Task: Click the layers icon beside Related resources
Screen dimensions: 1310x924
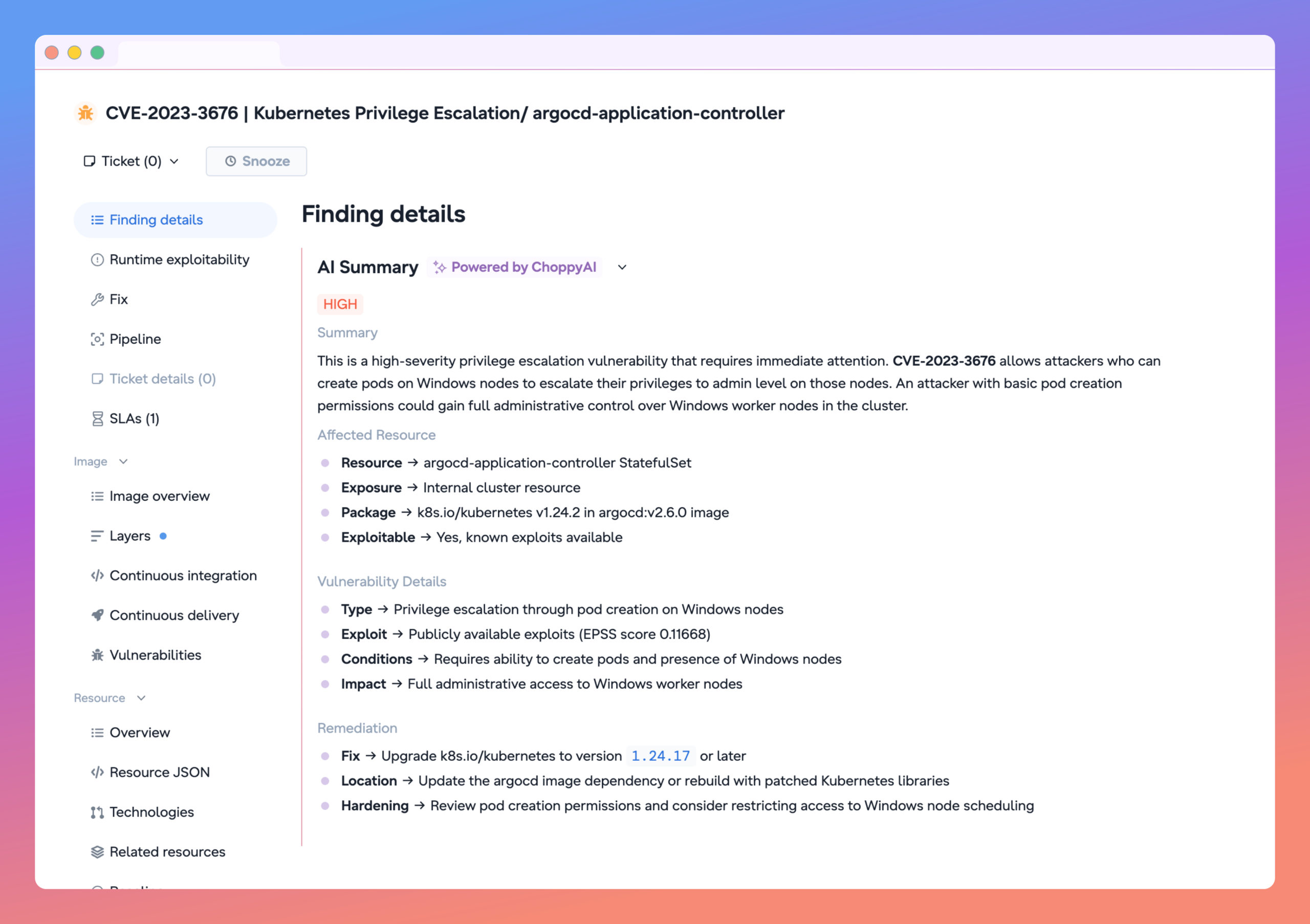Action: 98,852
